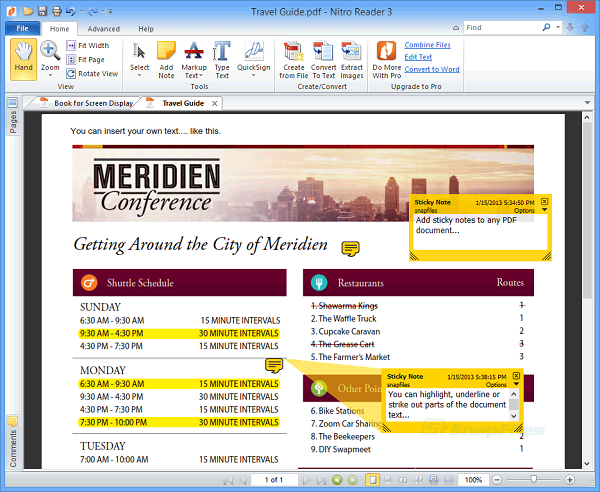Open the Advanced ribbon tab
This screenshot has height=492, width=600.
point(103,29)
